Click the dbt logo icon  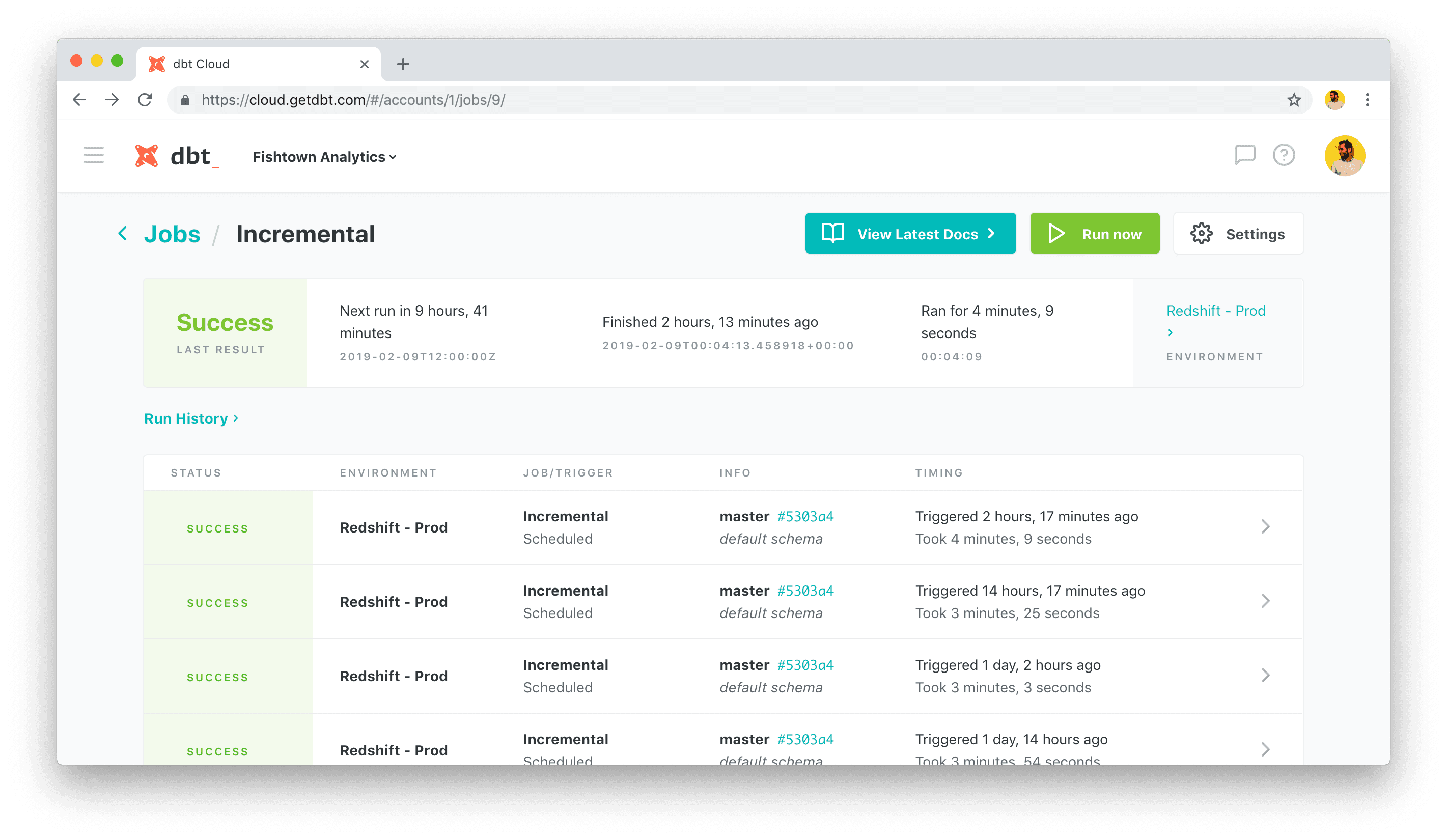click(147, 156)
